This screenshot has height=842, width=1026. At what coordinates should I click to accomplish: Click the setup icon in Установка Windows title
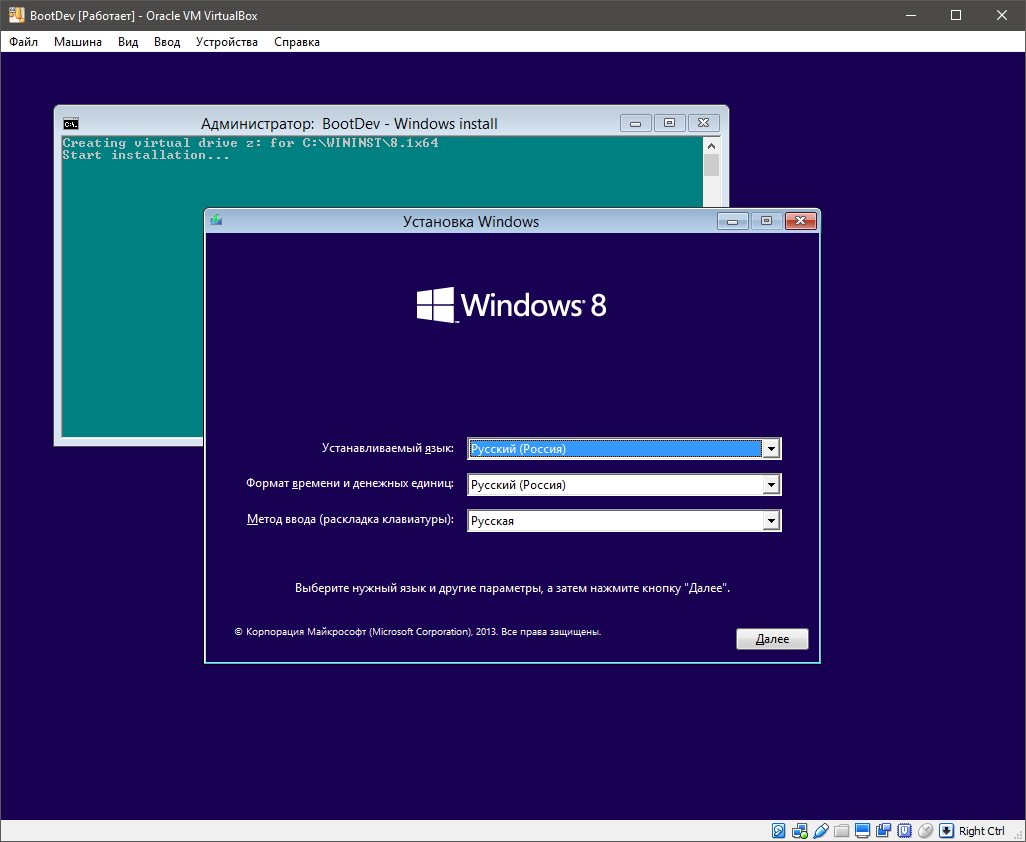pyautogui.click(x=216, y=220)
